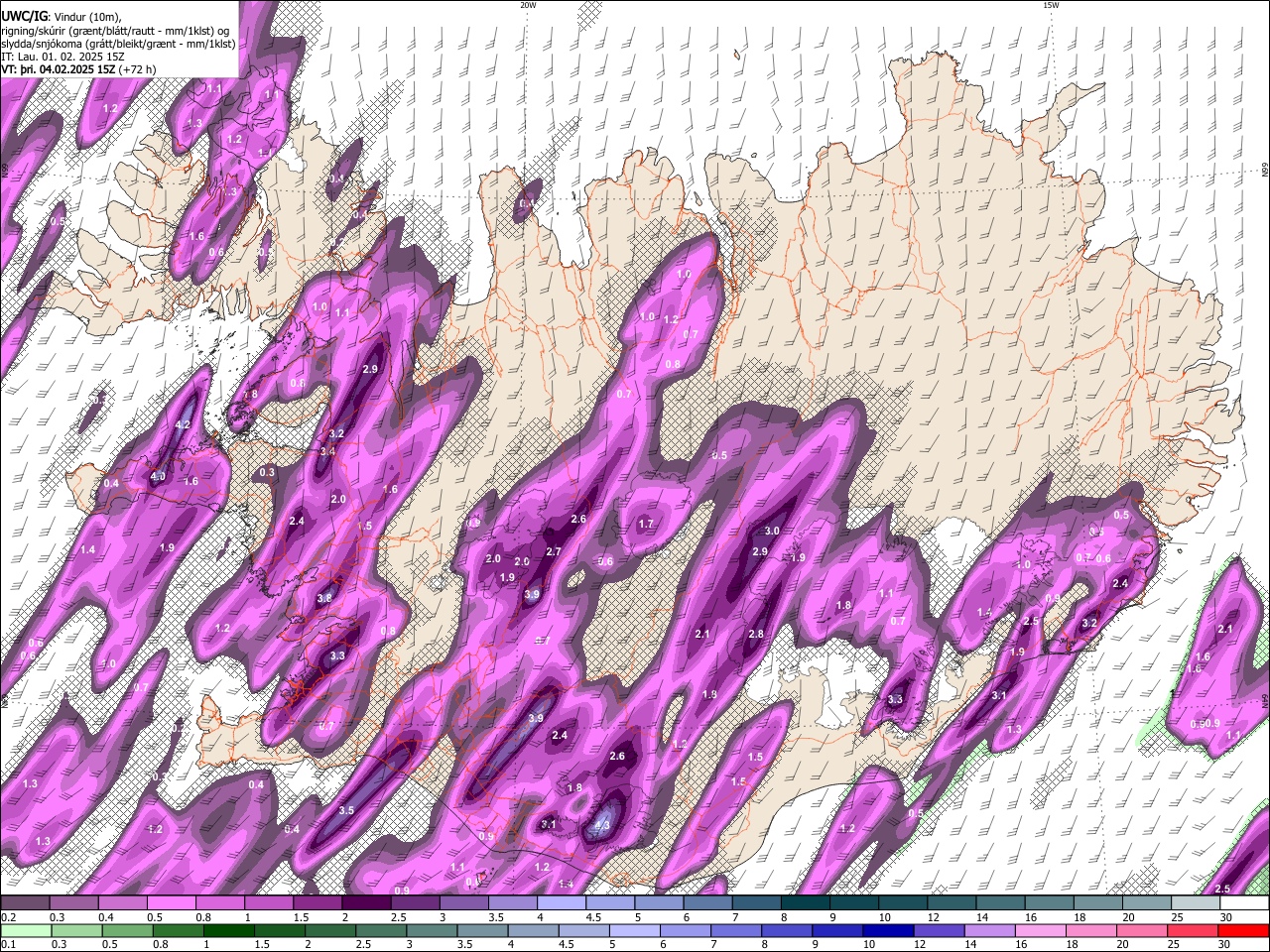The image size is (1270, 952).
Task: Pick the pale periwinkle snow swatch between 4 and 4.5
Action: click(562, 903)
